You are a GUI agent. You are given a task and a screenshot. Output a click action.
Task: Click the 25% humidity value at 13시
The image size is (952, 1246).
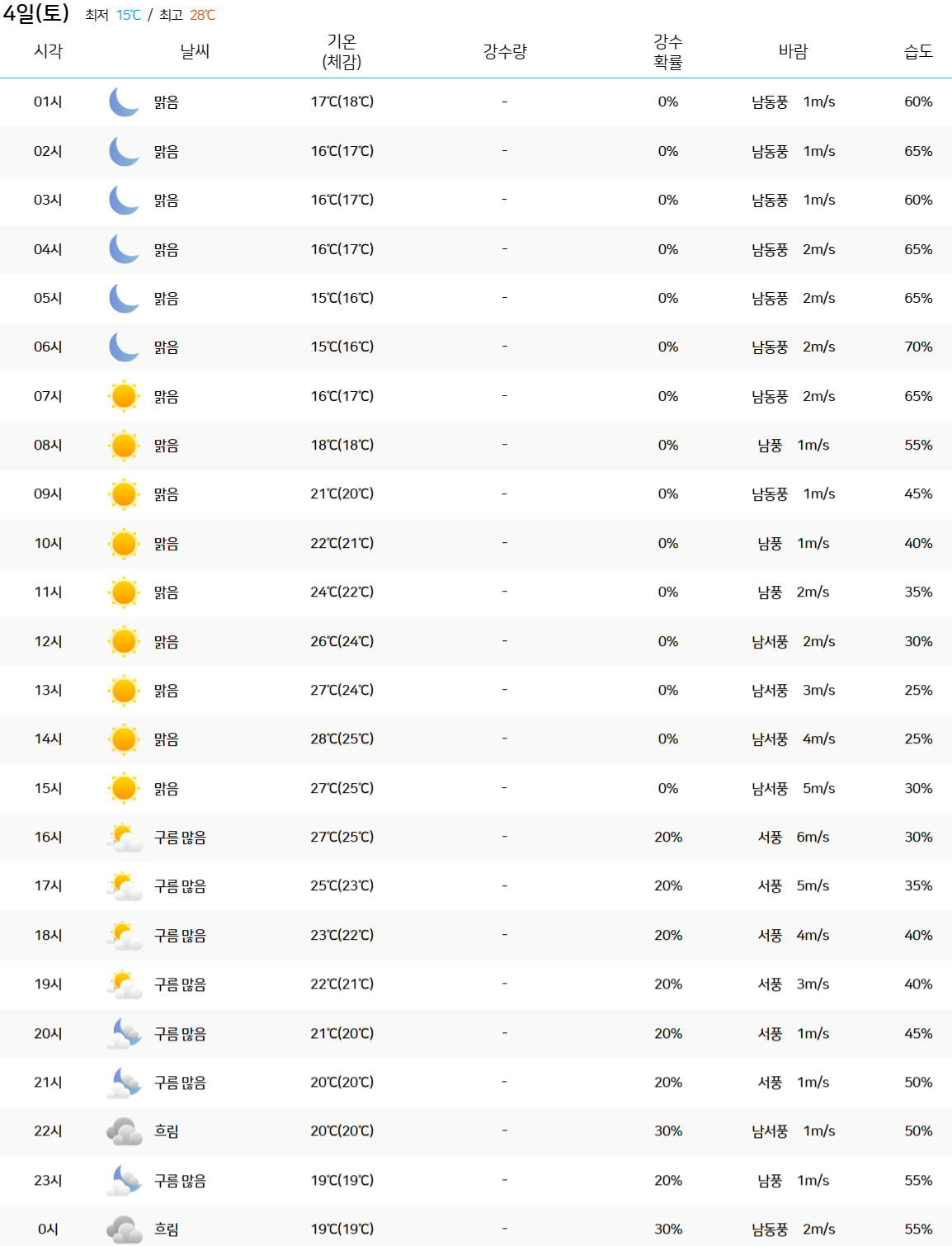[x=918, y=690]
